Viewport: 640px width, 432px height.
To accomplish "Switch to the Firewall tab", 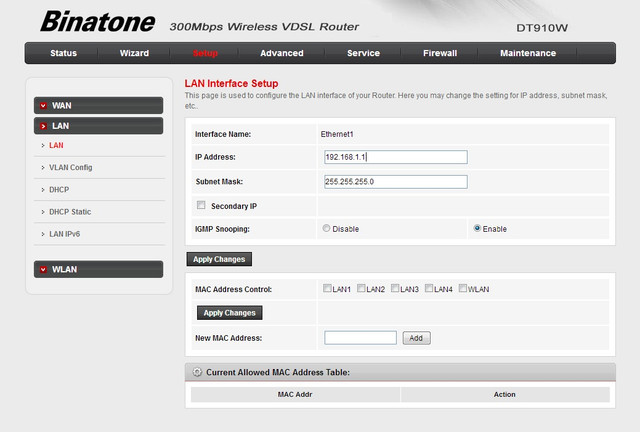I will tap(440, 53).
